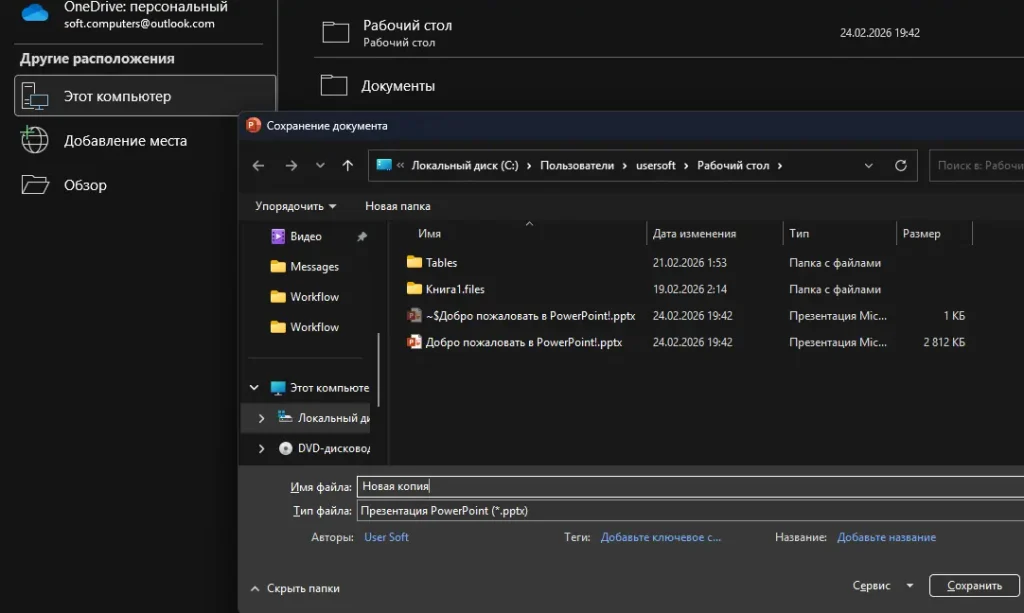This screenshot has height=613, width=1024.
Task: Click the Новая папка button
Action: click(397, 206)
